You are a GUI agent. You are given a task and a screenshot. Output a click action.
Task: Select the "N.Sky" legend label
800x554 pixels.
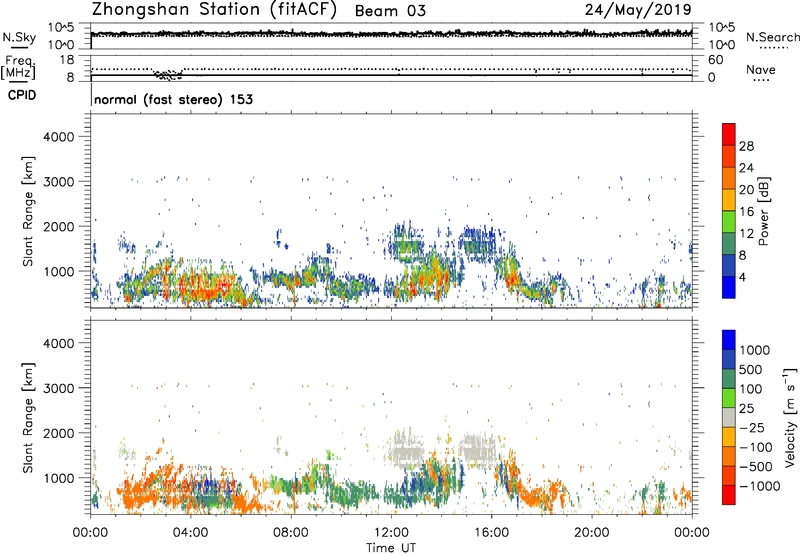pyautogui.click(x=19, y=37)
